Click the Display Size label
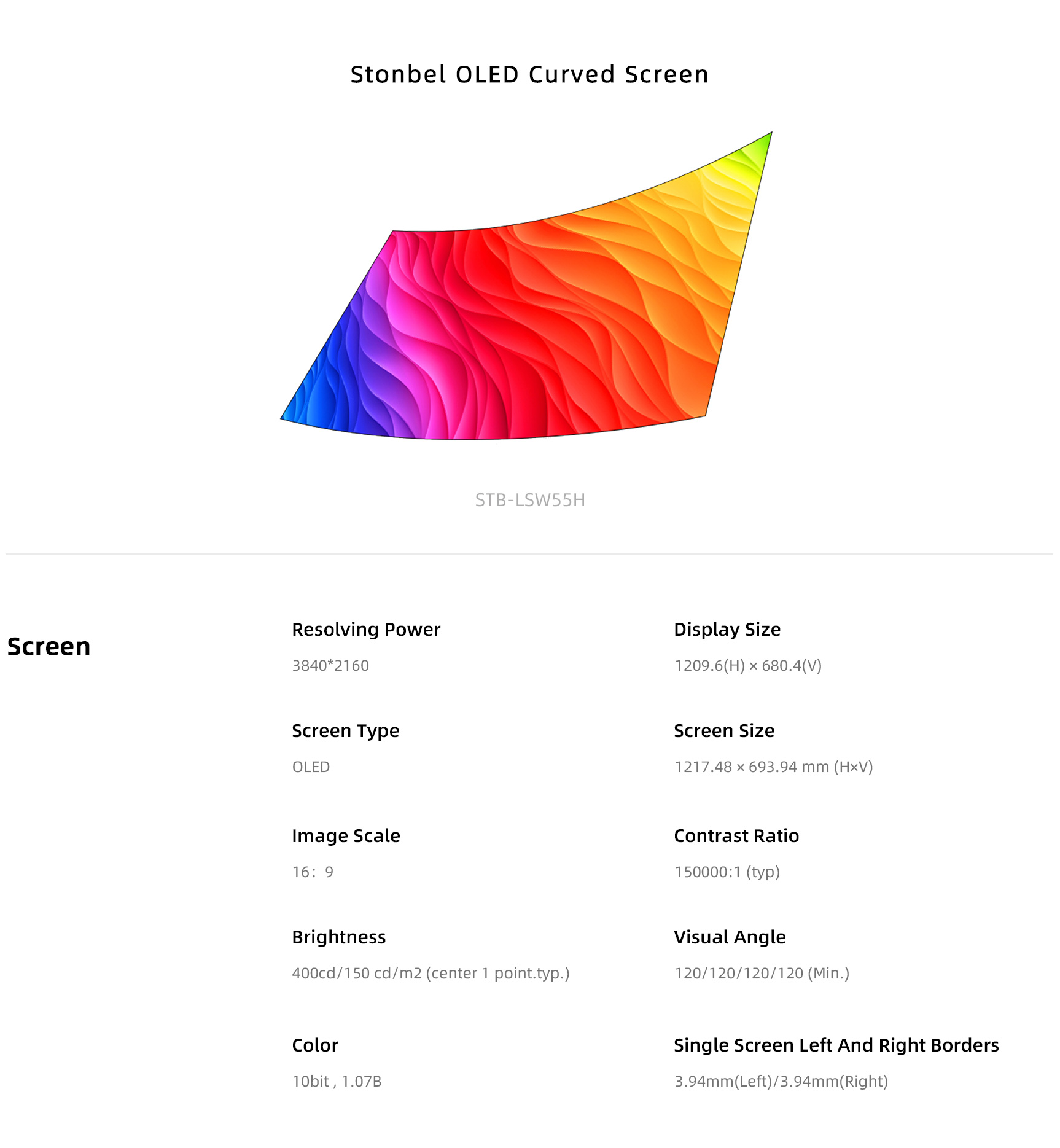The height and width of the screenshot is (1148, 1060). (x=727, y=630)
